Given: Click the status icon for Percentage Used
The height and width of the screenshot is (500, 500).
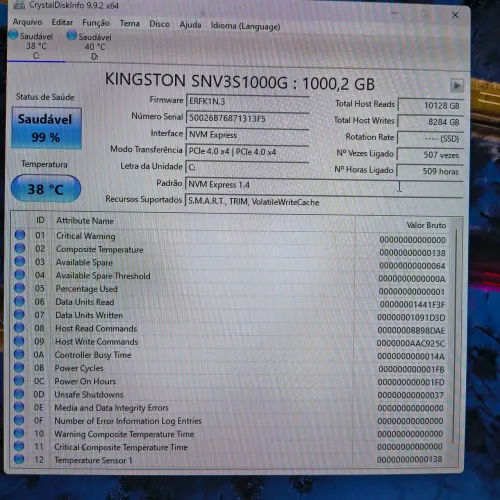Looking at the screenshot, I should (20, 288).
